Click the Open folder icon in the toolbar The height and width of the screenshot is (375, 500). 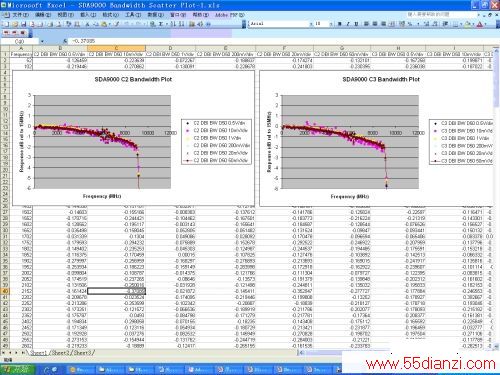pyautogui.click(x=15, y=24)
